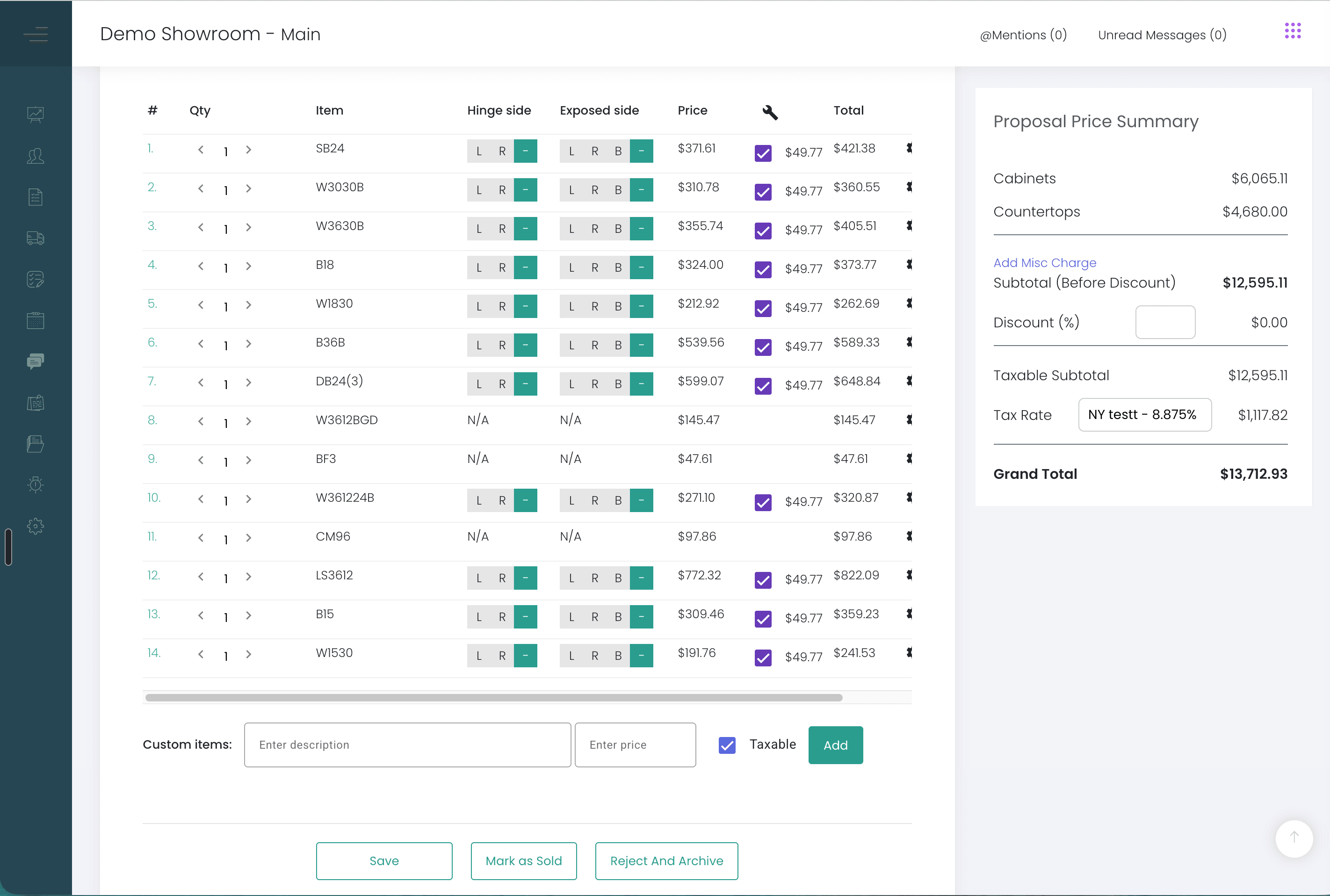Open the chat messages icon
The height and width of the screenshot is (896, 1330).
coord(36,361)
